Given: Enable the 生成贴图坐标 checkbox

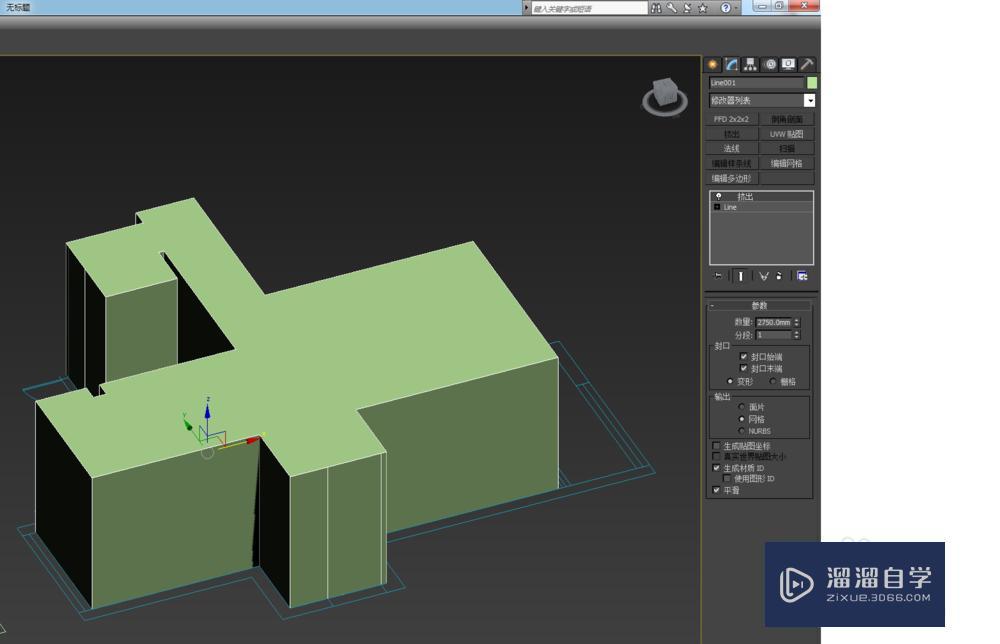Looking at the screenshot, I should (716, 446).
